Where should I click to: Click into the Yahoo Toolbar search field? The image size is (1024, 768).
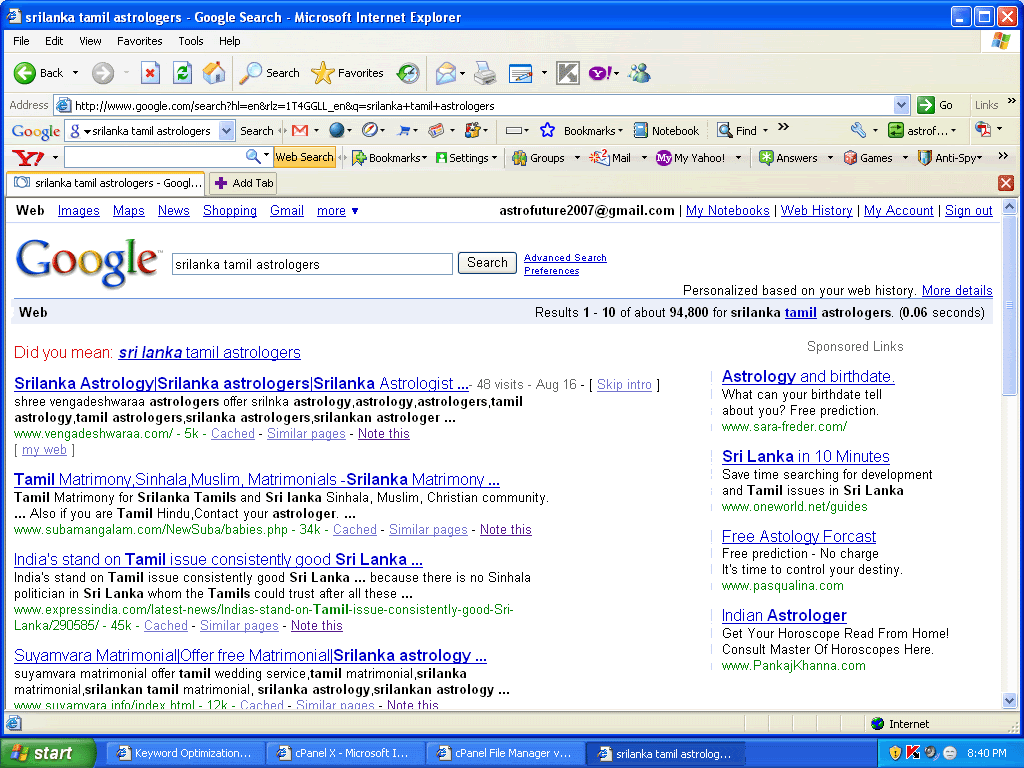154,157
